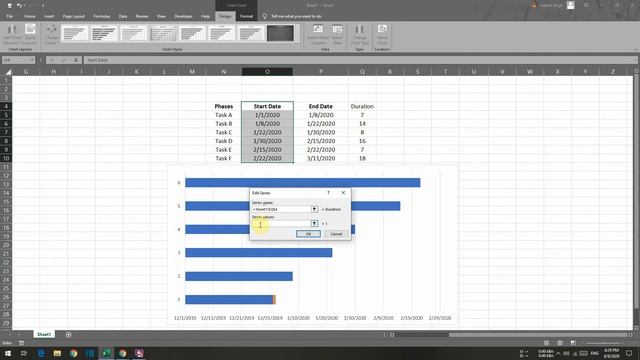
Task: Add a new sheet with plus icon
Action: [69, 335]
